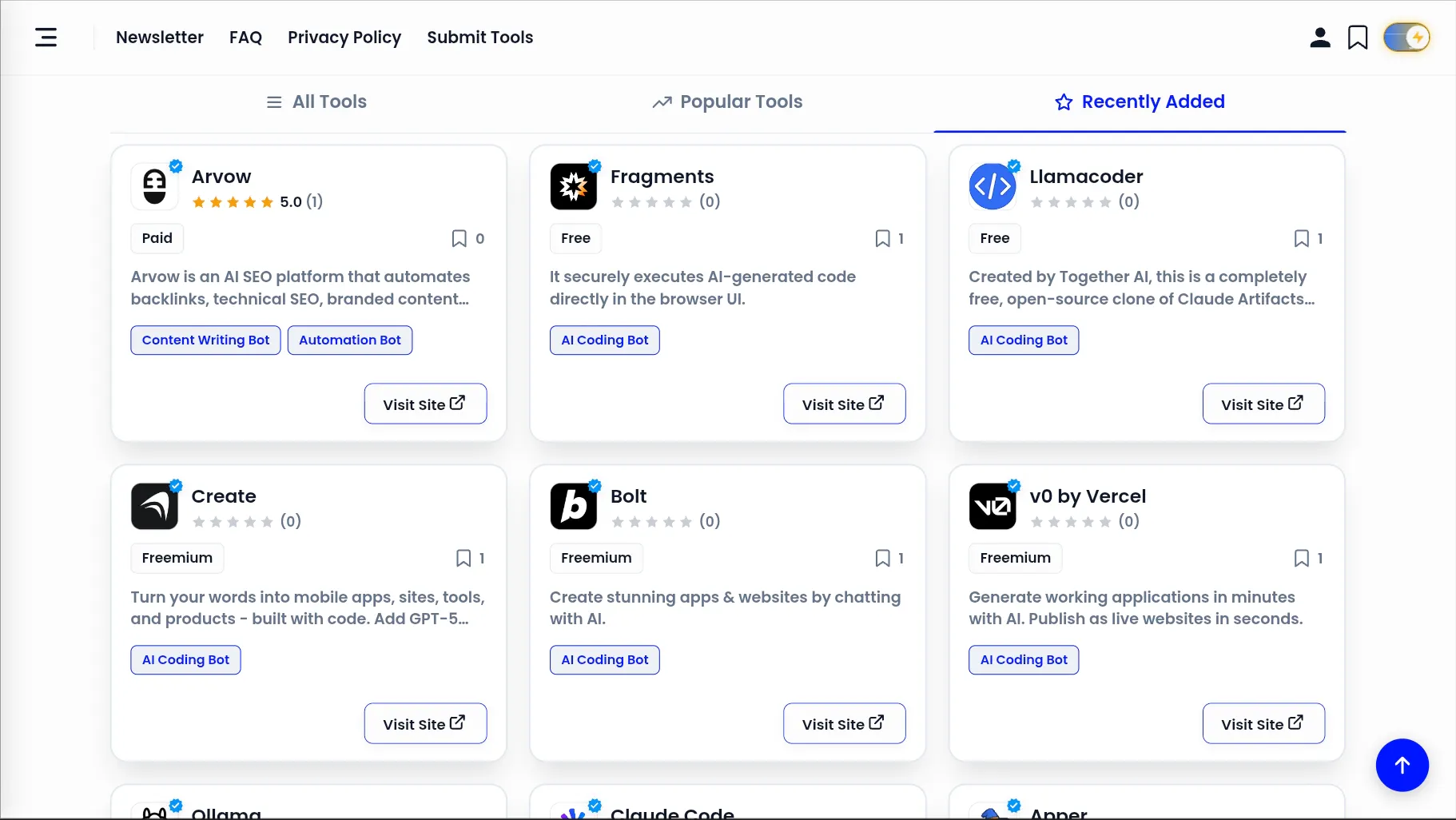
Task: Click the Create app logo
Action: (154, 506)
